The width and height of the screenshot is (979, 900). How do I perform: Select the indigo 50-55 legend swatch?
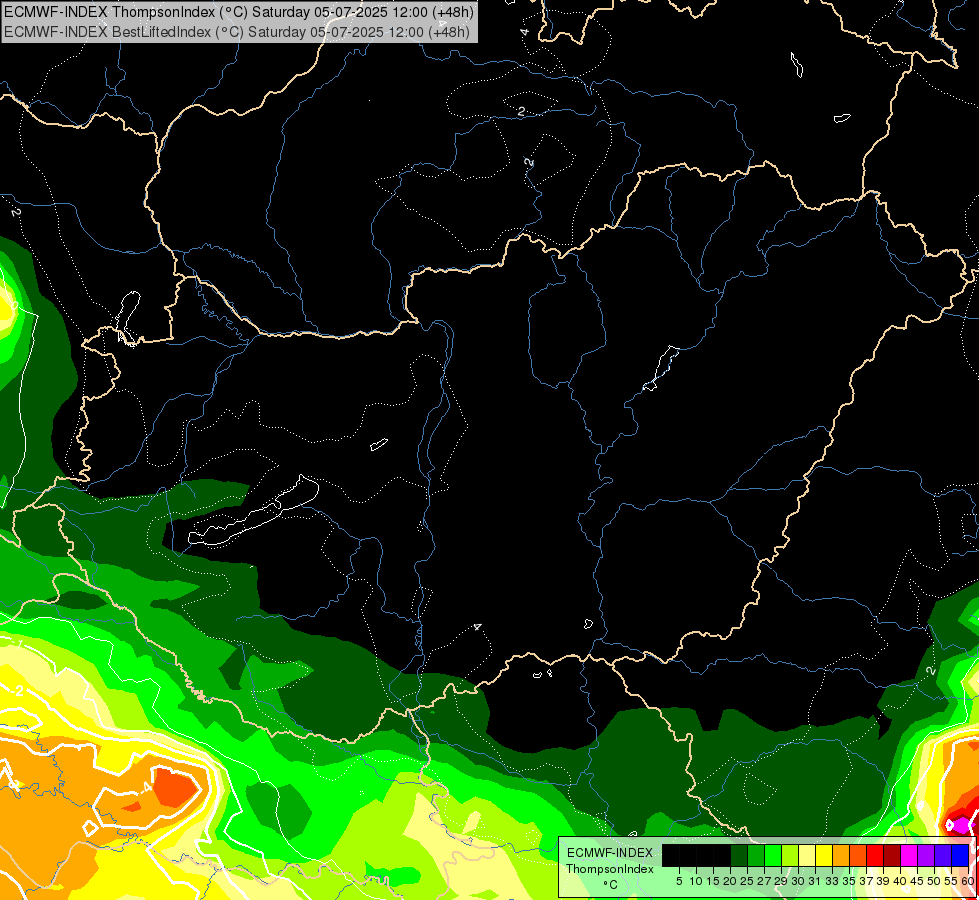click(x=942, y=855)
